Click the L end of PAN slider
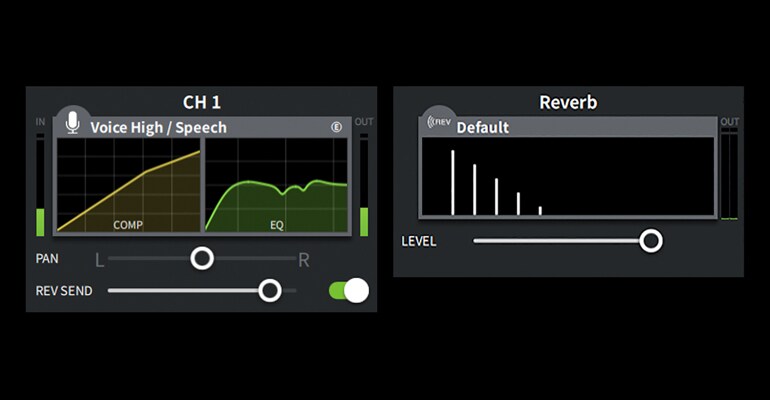Screen dimensions: 770x400 pos(99,260)
